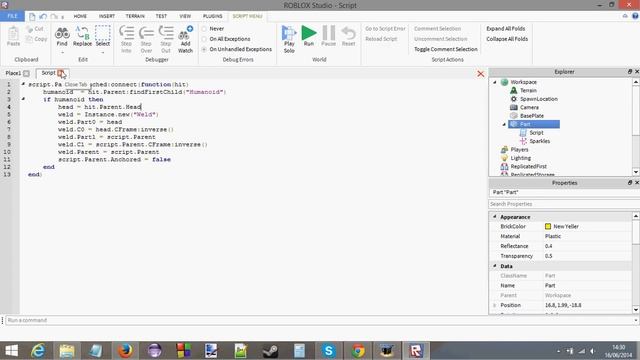The image size is (640, 360).
Task: Open Skype from the taskbar
Action: click(329, 351)
